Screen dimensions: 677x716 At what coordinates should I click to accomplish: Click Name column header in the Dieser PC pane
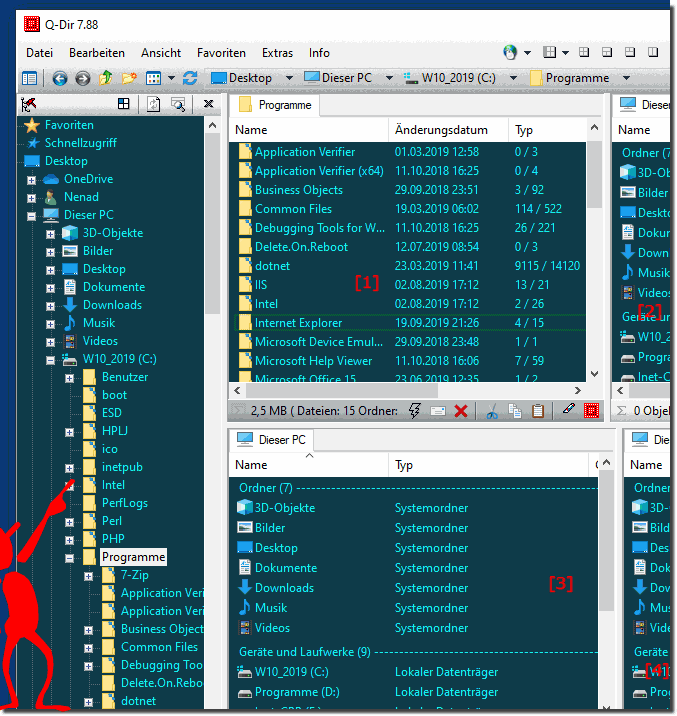pyautogui.click(x=309, y=465)
